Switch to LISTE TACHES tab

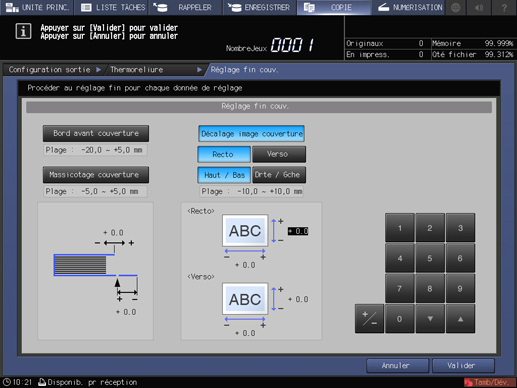point(111,7)
